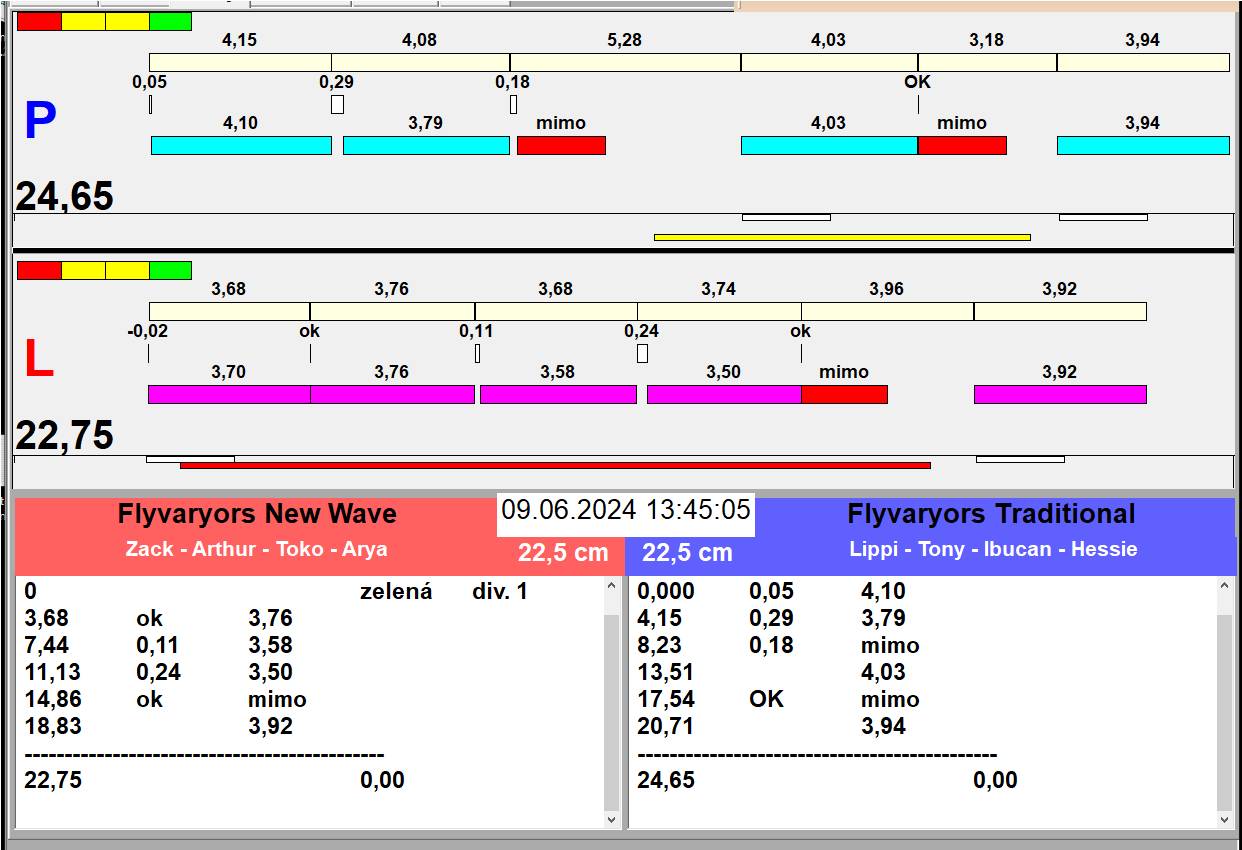Click the red start light in lane L
The image size is (1242, 850).
39,270
